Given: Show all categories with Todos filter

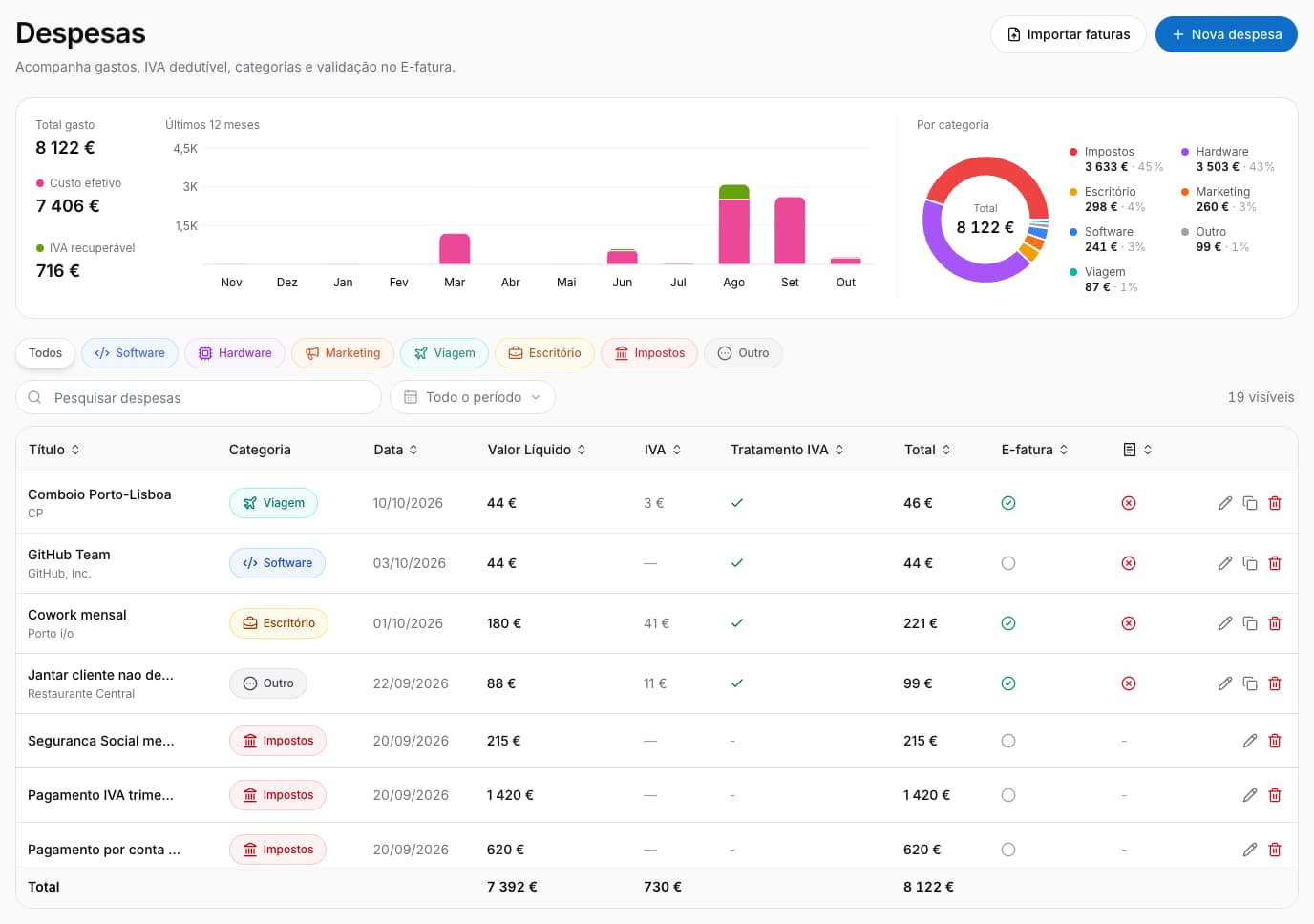Looking at the screenshot, I should [45, 353].
